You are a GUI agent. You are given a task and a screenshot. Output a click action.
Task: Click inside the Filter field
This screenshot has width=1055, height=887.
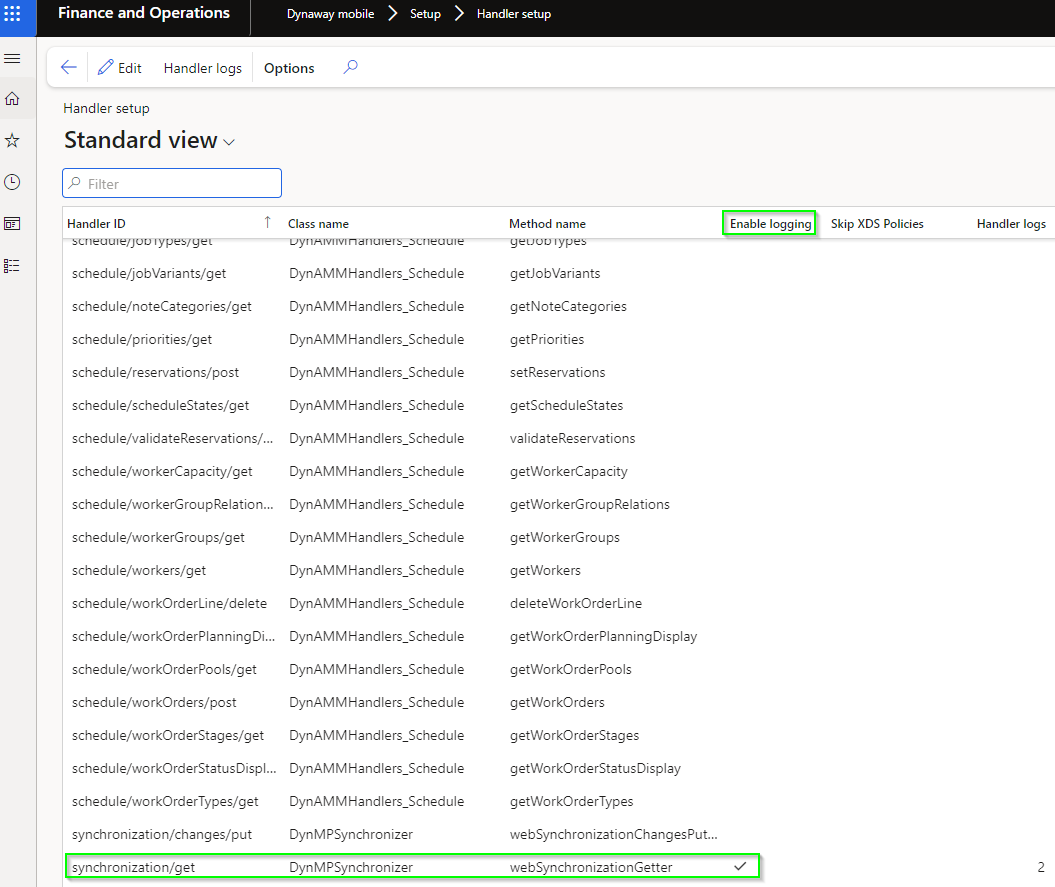coord(170,182)
